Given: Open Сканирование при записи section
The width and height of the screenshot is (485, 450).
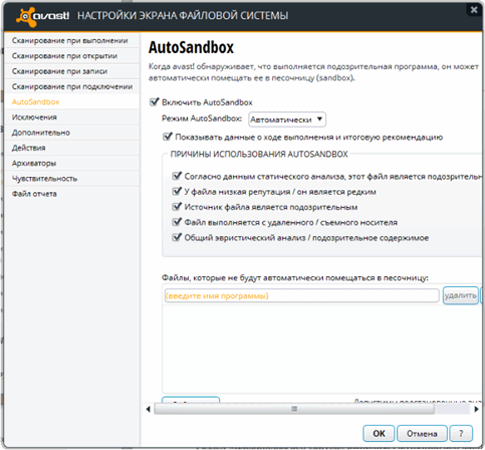Looking at the screenshot, I should click(x=72, y=71).
